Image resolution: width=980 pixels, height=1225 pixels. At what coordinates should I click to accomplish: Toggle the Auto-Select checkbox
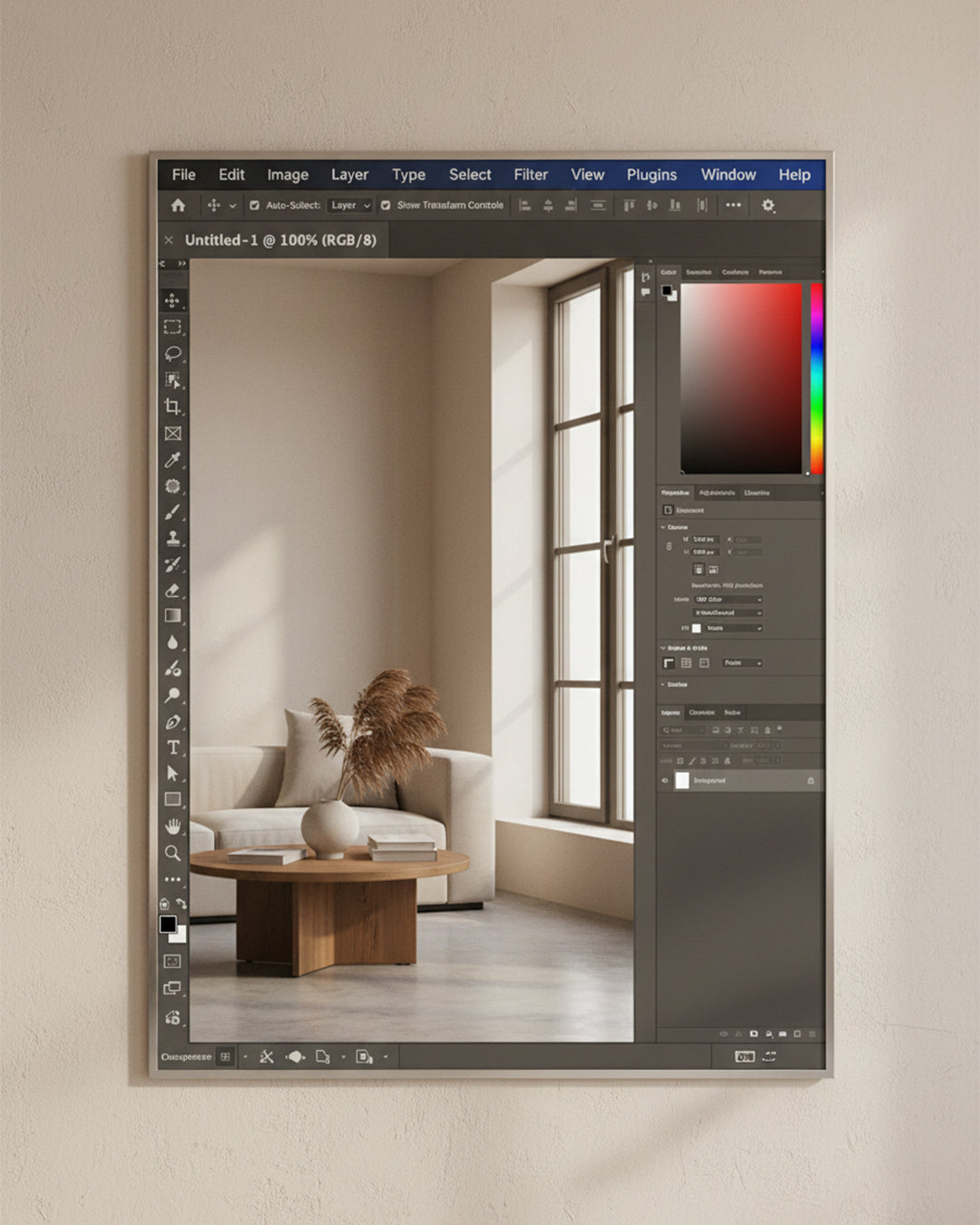point(257,206)
